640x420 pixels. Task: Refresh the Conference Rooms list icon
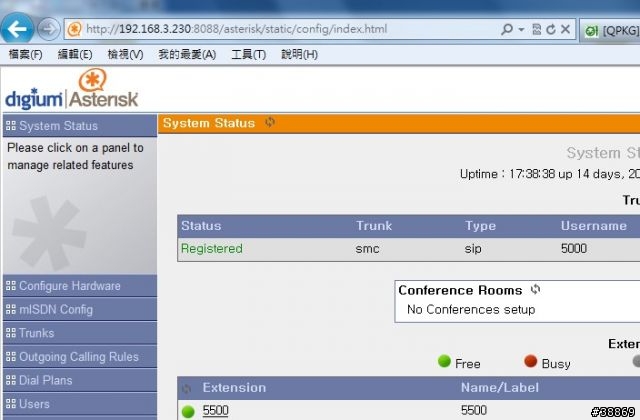(x=535, y=289)
